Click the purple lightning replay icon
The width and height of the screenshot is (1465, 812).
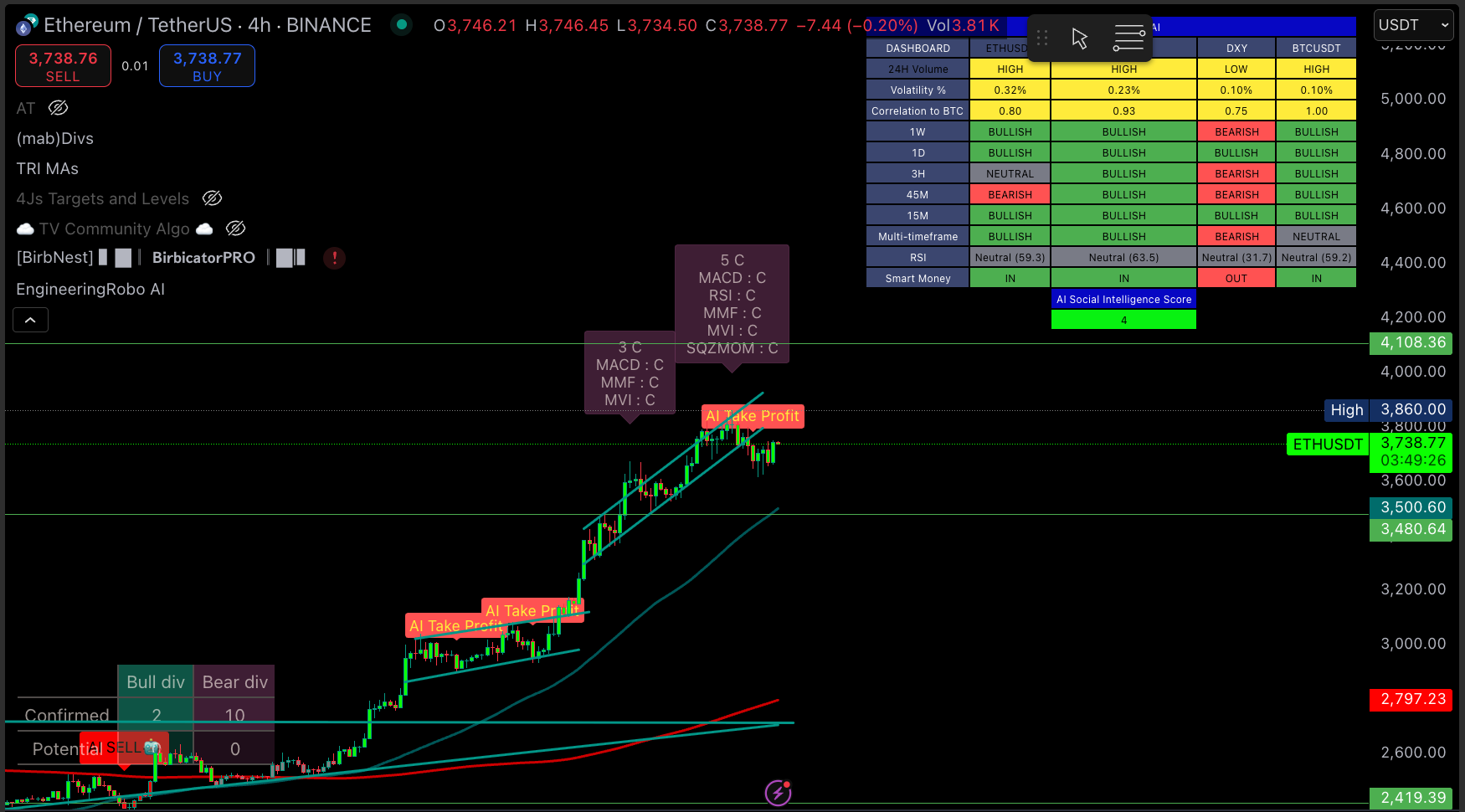(778, 792)
